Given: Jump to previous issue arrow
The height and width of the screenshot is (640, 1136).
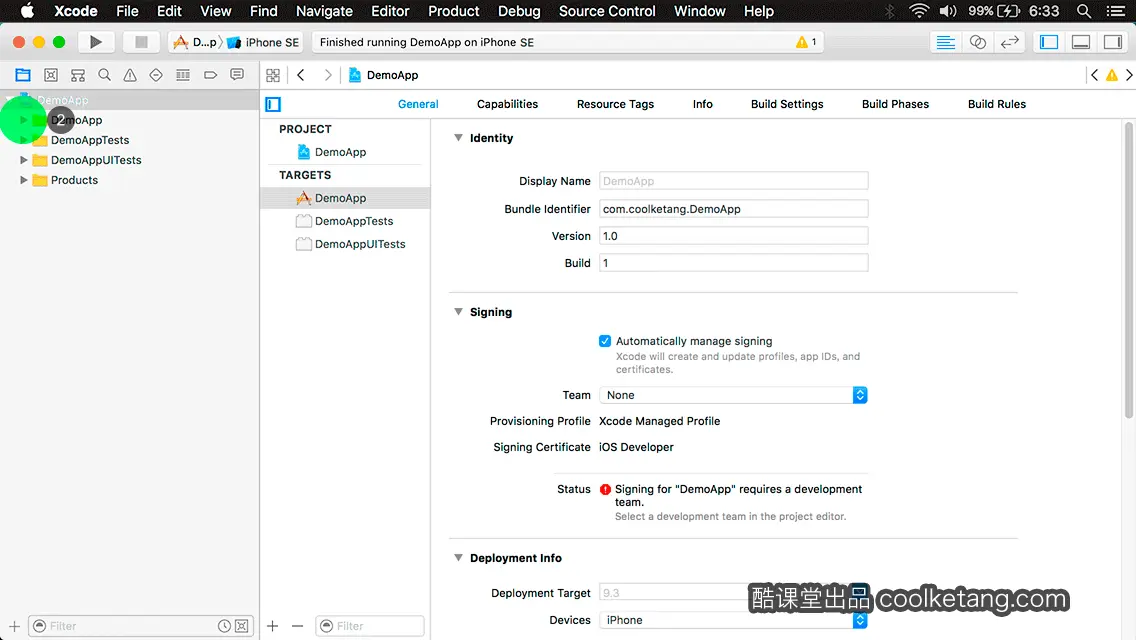Looking at the screenshot, I should [1095, 75].
